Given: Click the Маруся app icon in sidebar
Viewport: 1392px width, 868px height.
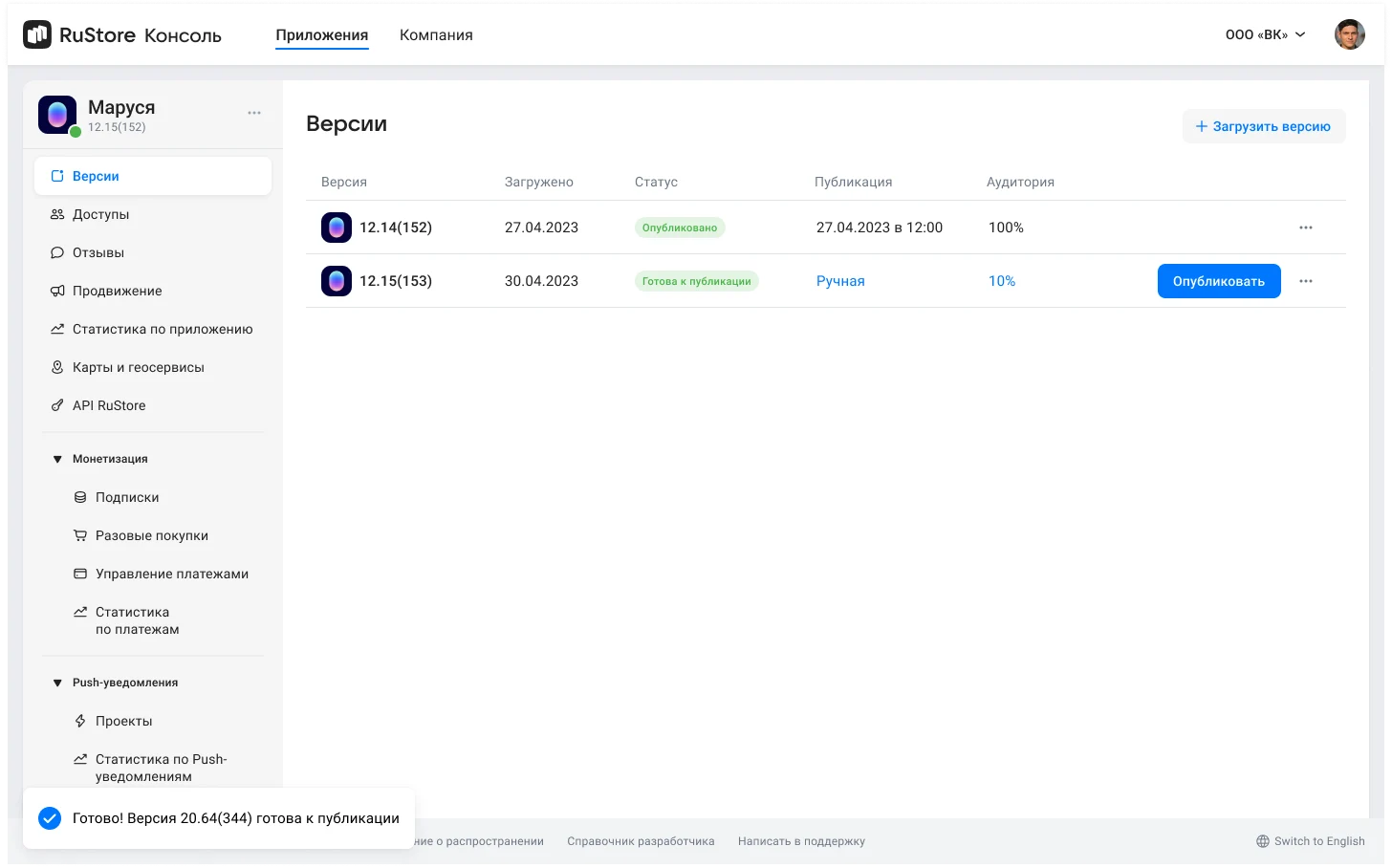Looking at the screenshot, I should (x=57, y=115).
